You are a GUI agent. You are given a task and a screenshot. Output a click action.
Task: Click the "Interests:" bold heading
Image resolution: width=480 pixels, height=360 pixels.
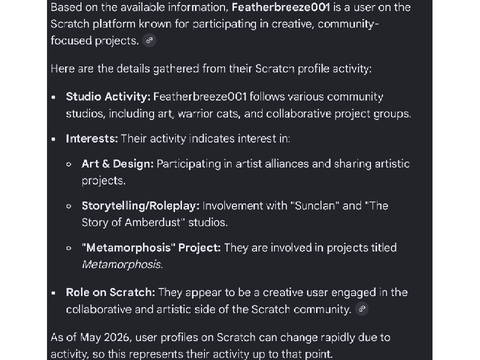click(92, 139)
